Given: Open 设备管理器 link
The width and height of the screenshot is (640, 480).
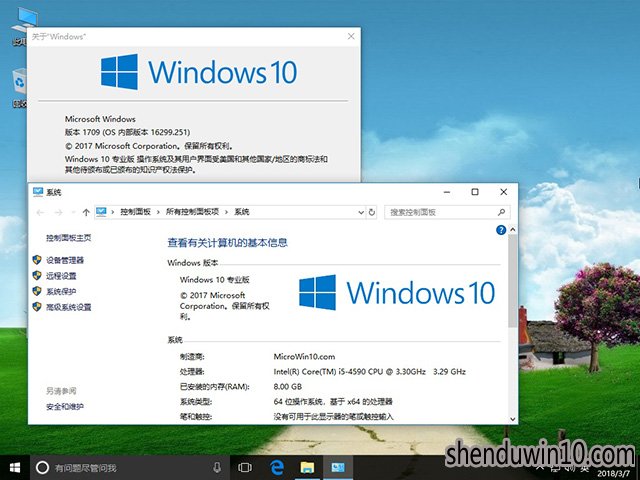Looking at the screenshot, I should pyautogui.click(x=65, y=260).
